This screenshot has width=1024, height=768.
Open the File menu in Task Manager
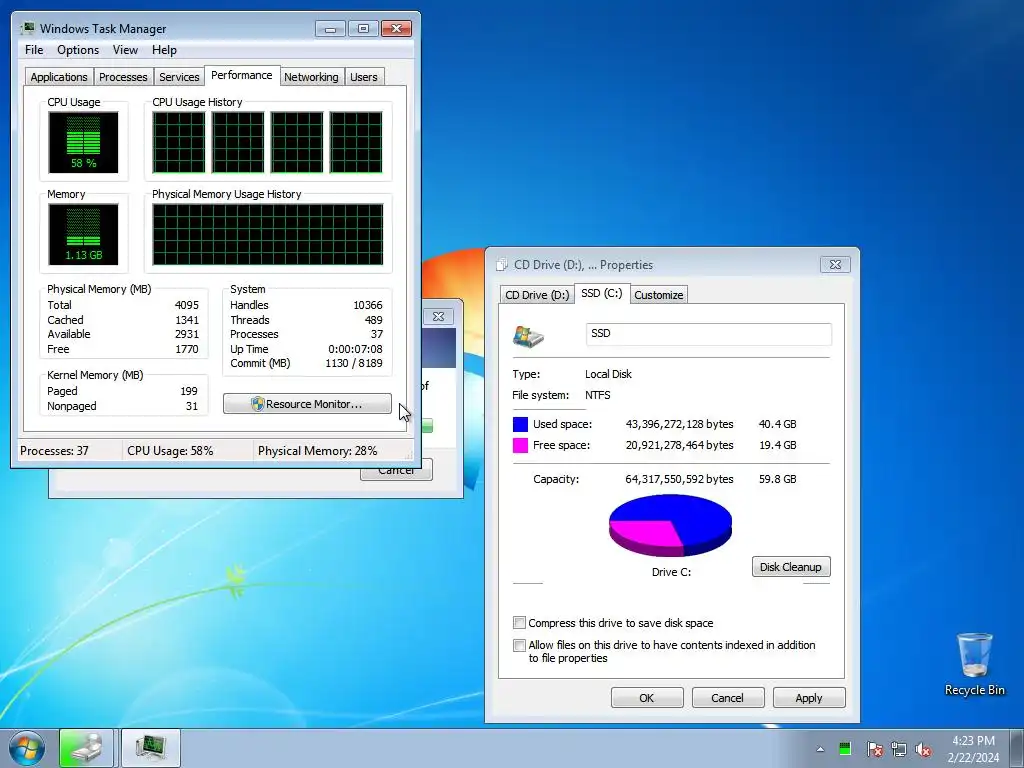tap(34, 50)
